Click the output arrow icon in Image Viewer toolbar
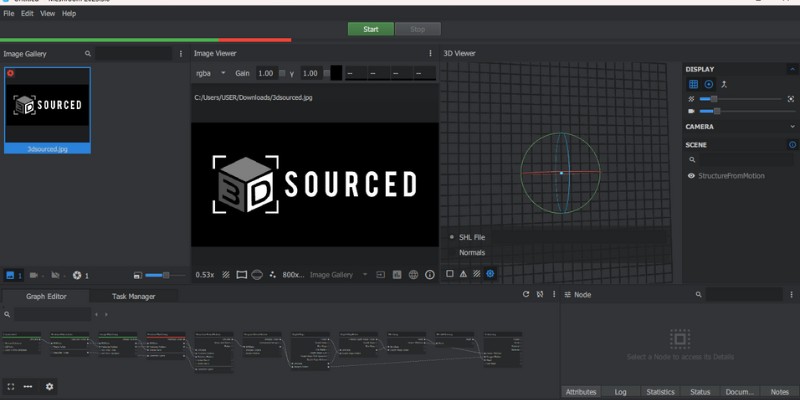The image size is (800, 400). [381, 275]
